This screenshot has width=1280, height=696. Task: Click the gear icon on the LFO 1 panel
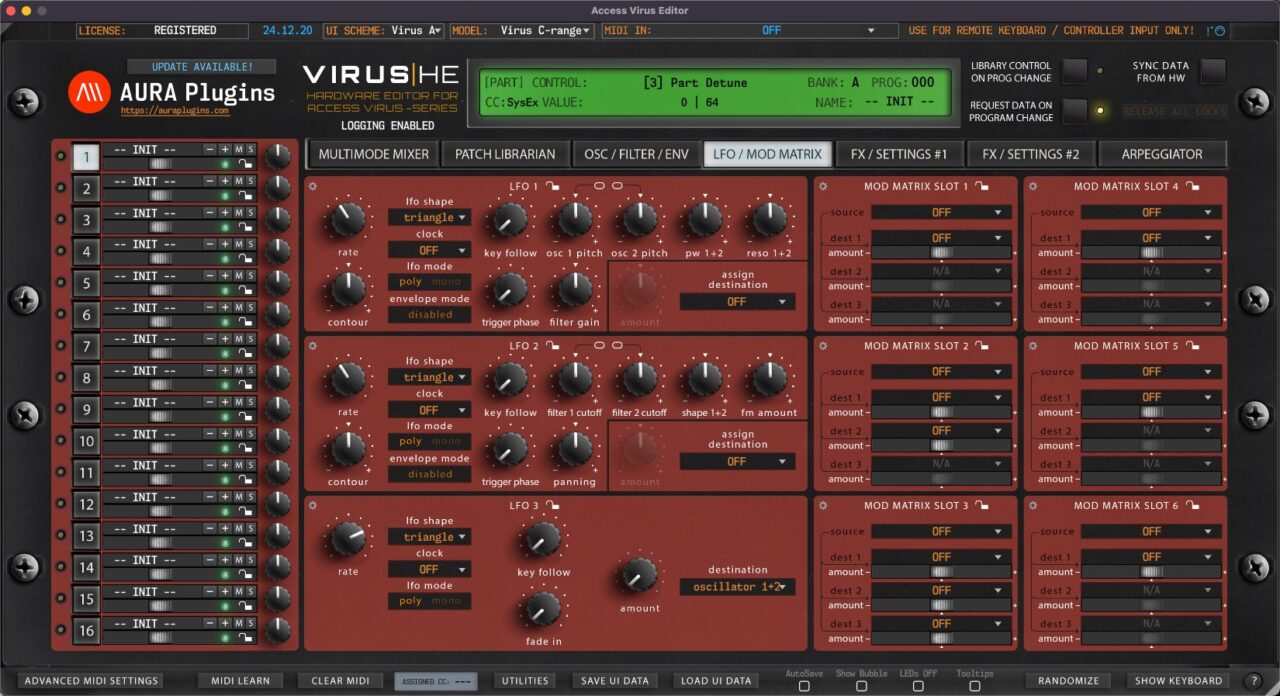tap(313, 186)
